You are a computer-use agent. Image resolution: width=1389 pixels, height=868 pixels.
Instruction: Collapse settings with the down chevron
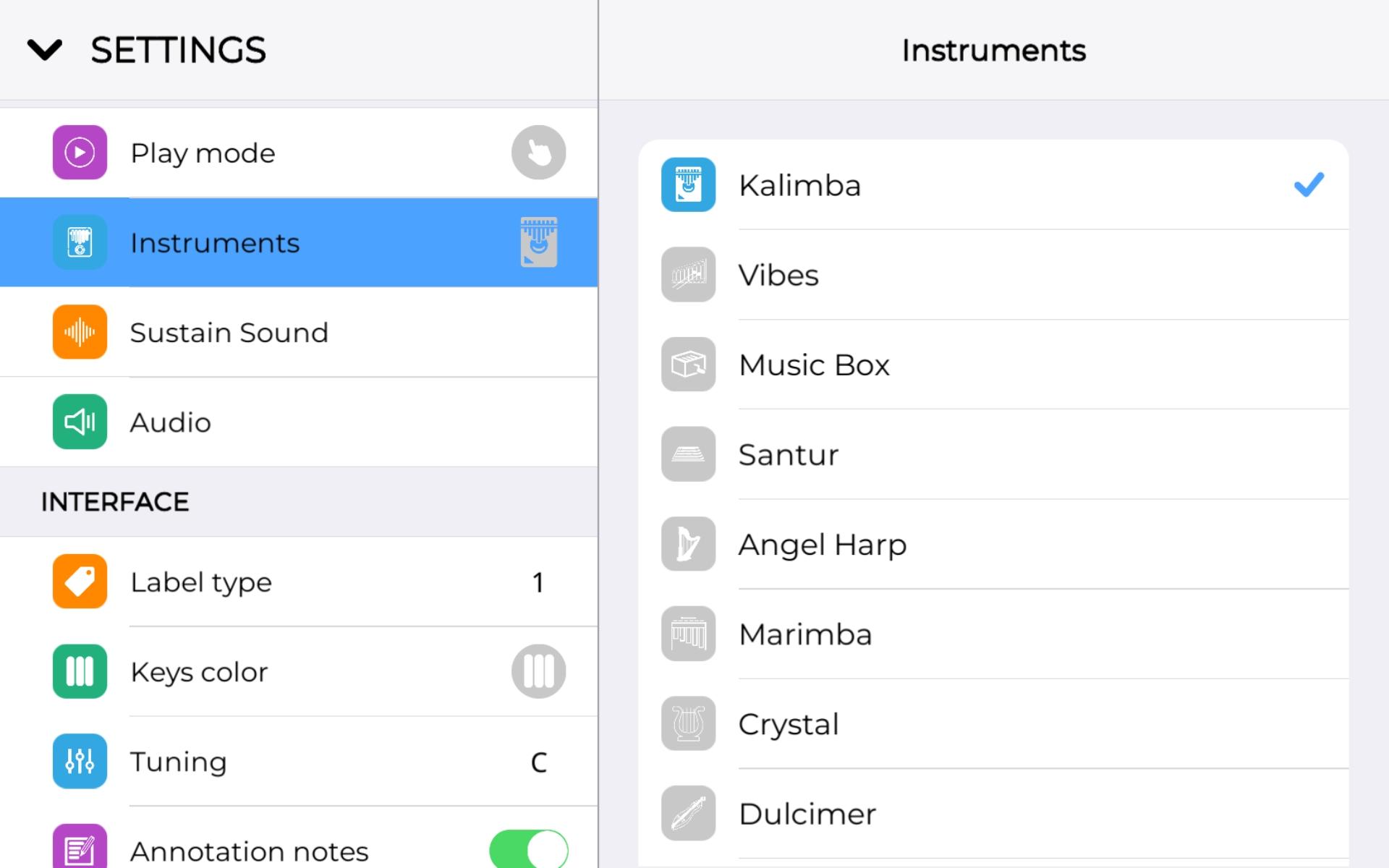(x=45, y=50)
